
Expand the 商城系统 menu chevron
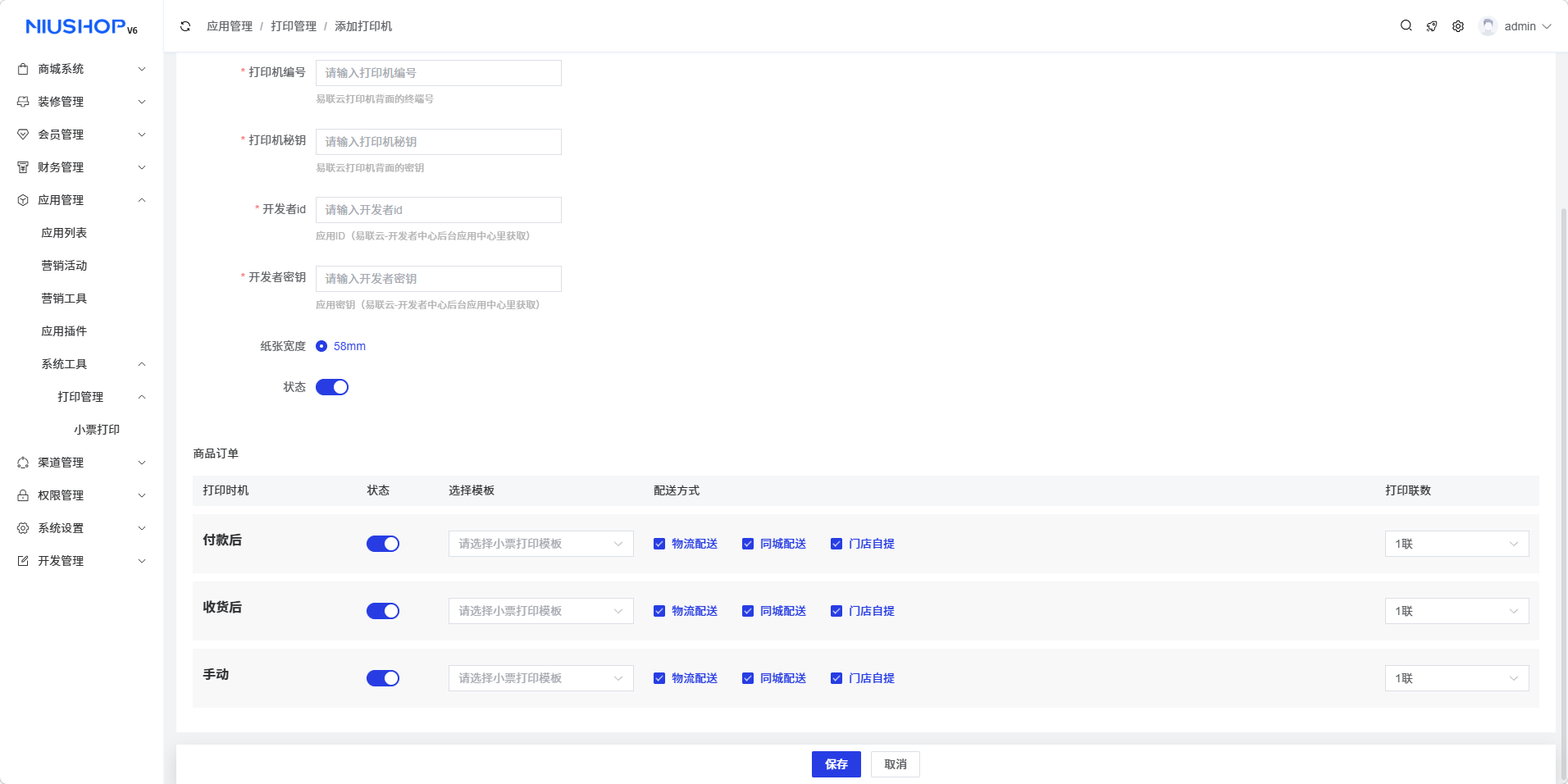click(x=142, y=69)
